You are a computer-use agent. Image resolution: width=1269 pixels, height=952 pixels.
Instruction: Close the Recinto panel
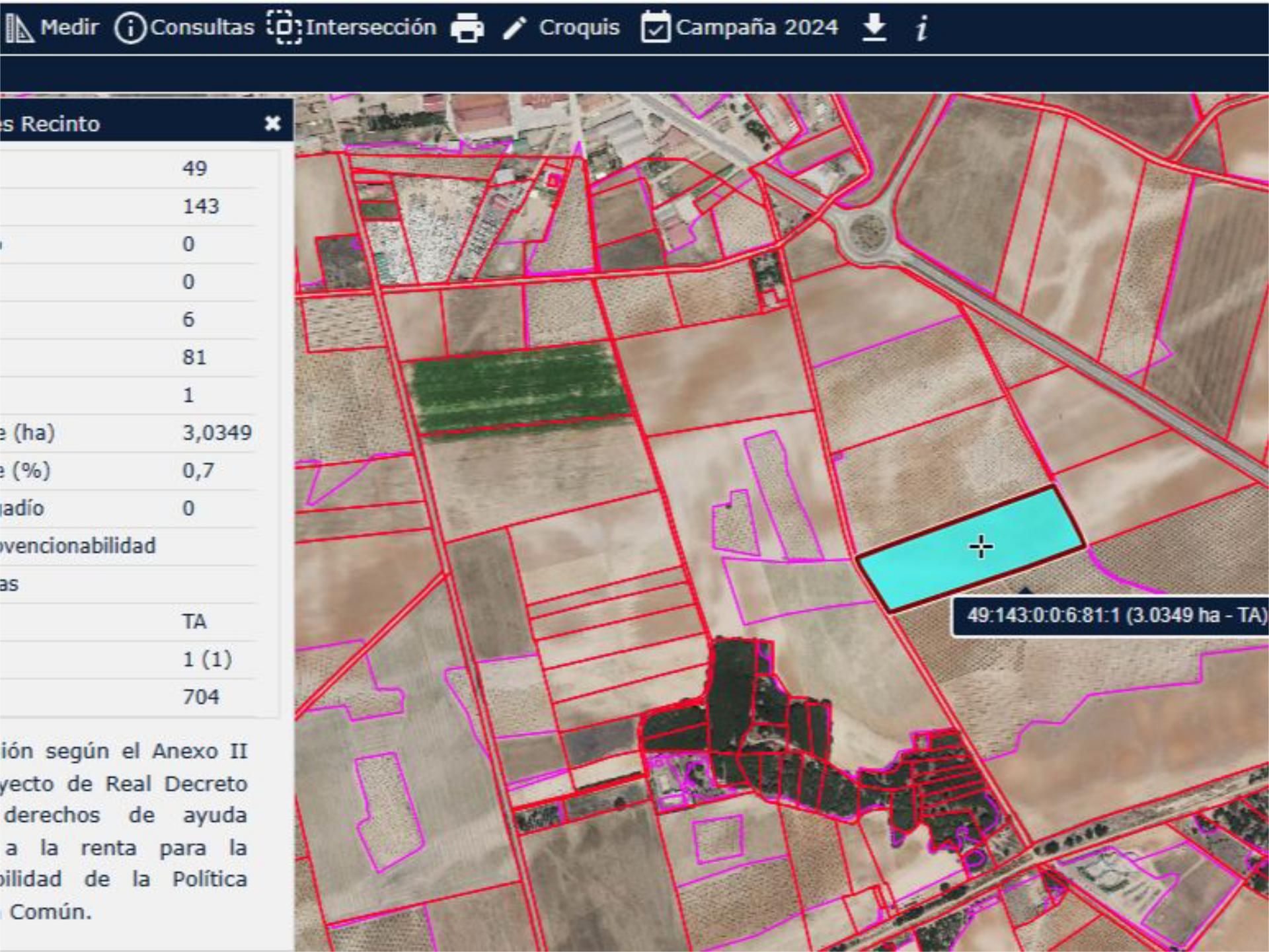pyautogui.click(x=272, y=123)
